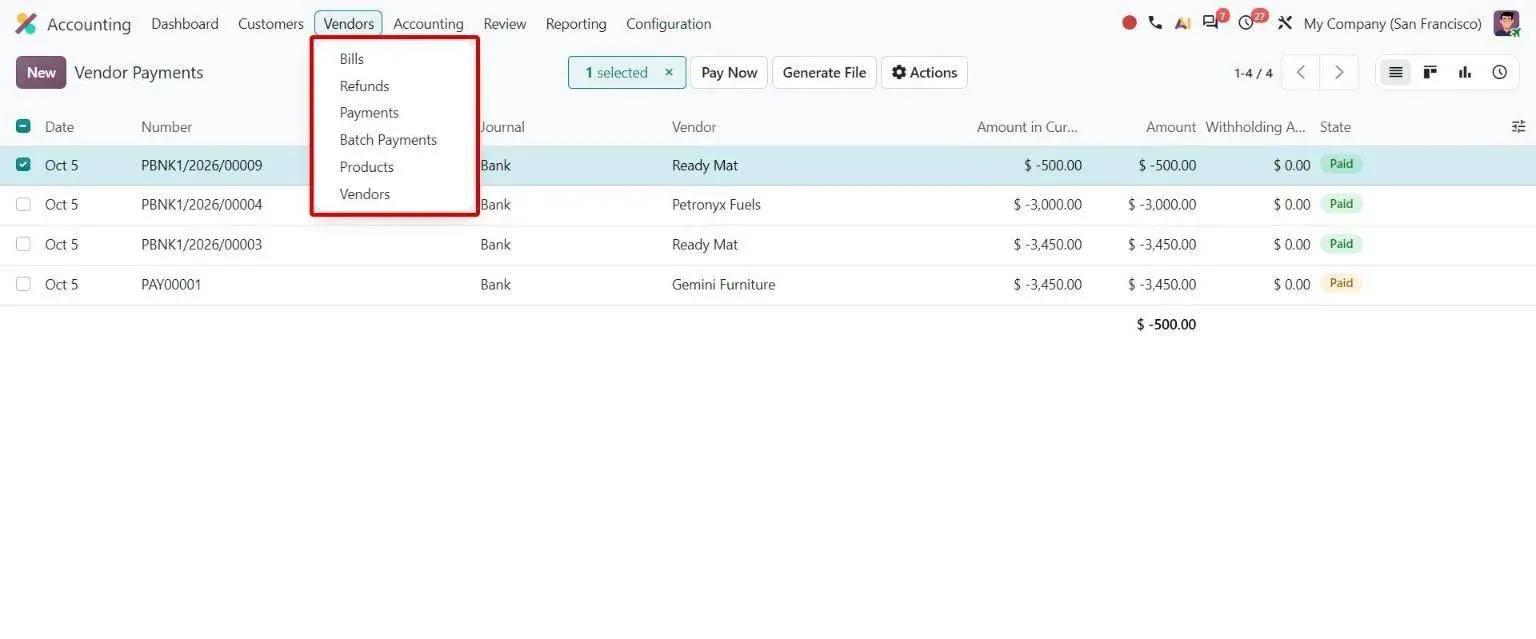Open the Reporting menu
Viewport: 1536px width, 639px height.
(576, 23)
